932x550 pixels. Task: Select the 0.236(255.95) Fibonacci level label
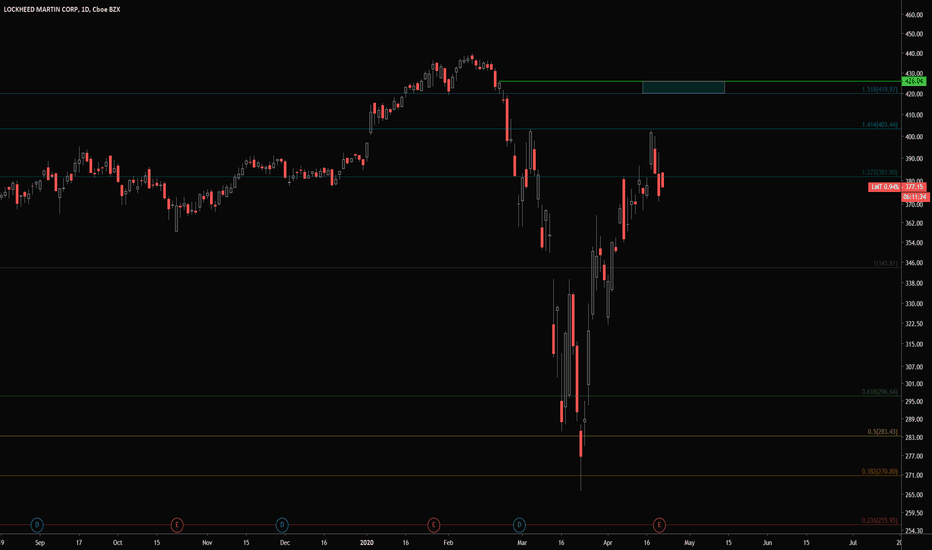click(880, 520)
